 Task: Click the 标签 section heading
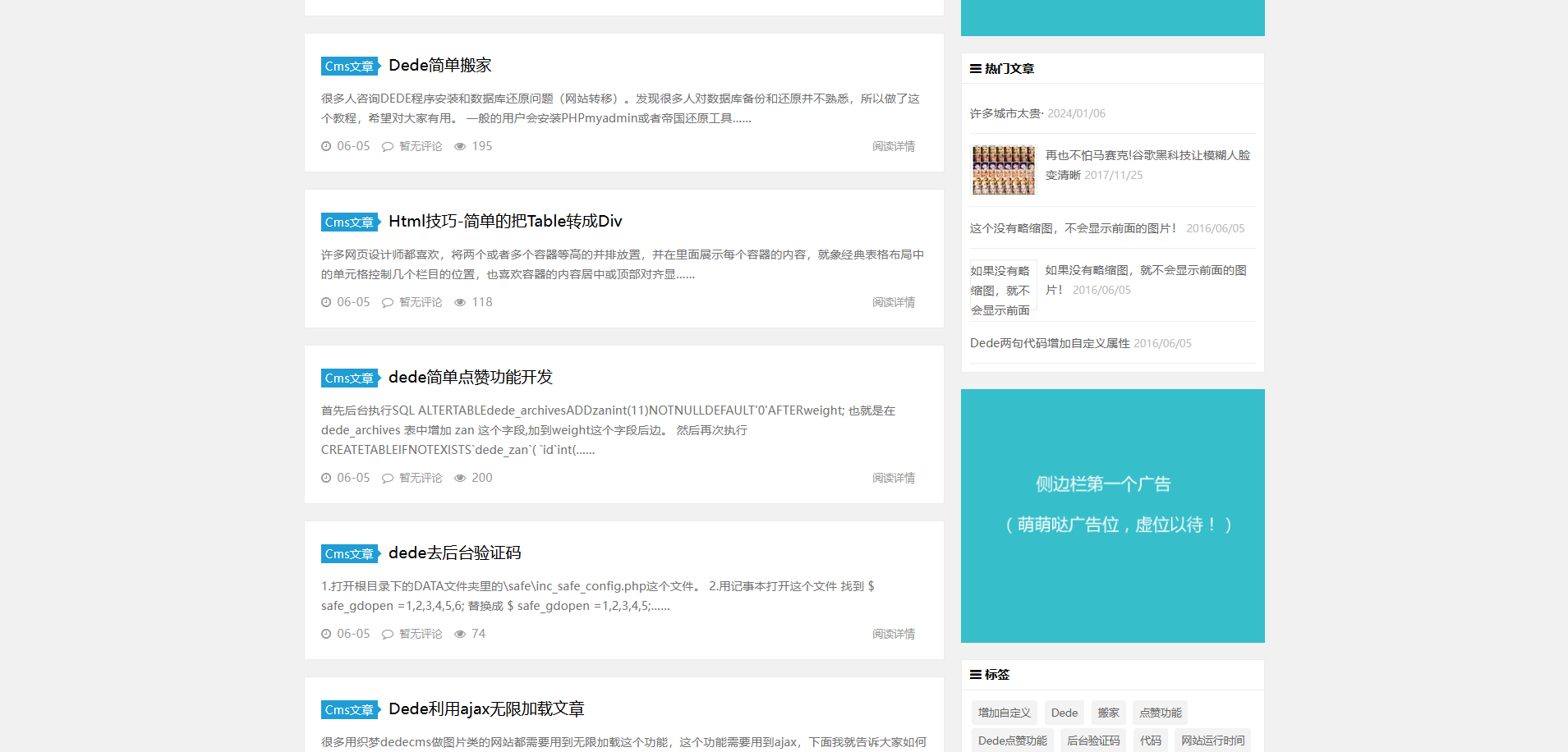(x=997, y=675)
